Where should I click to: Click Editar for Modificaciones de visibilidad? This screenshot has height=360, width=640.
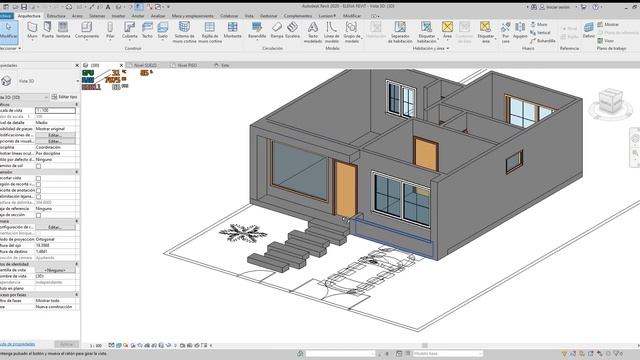[x=55, y=135]
